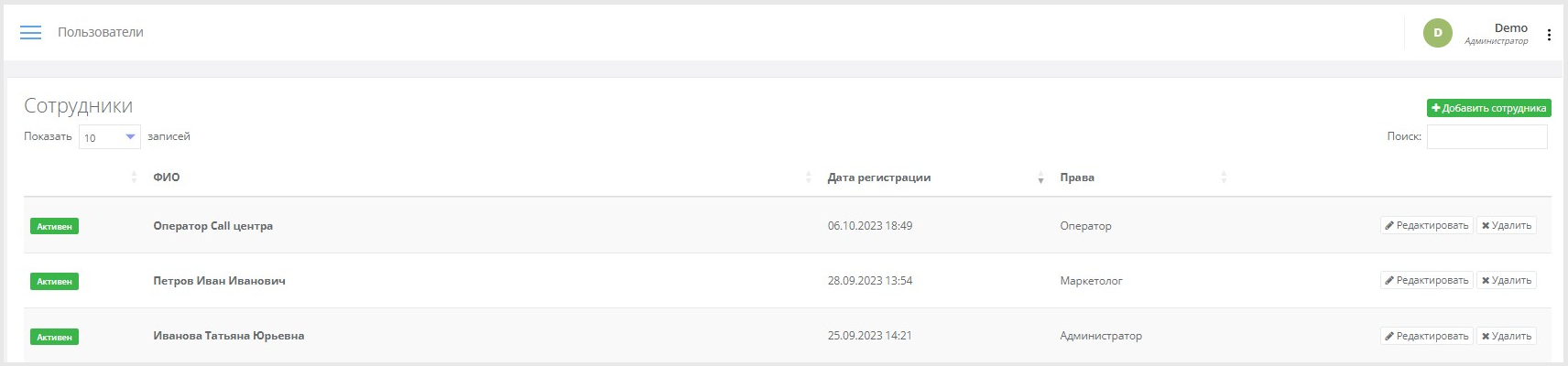The width and height of the screenshot is (1568, 366).
Task: Click the Пользователи page title
Action: 101,32
